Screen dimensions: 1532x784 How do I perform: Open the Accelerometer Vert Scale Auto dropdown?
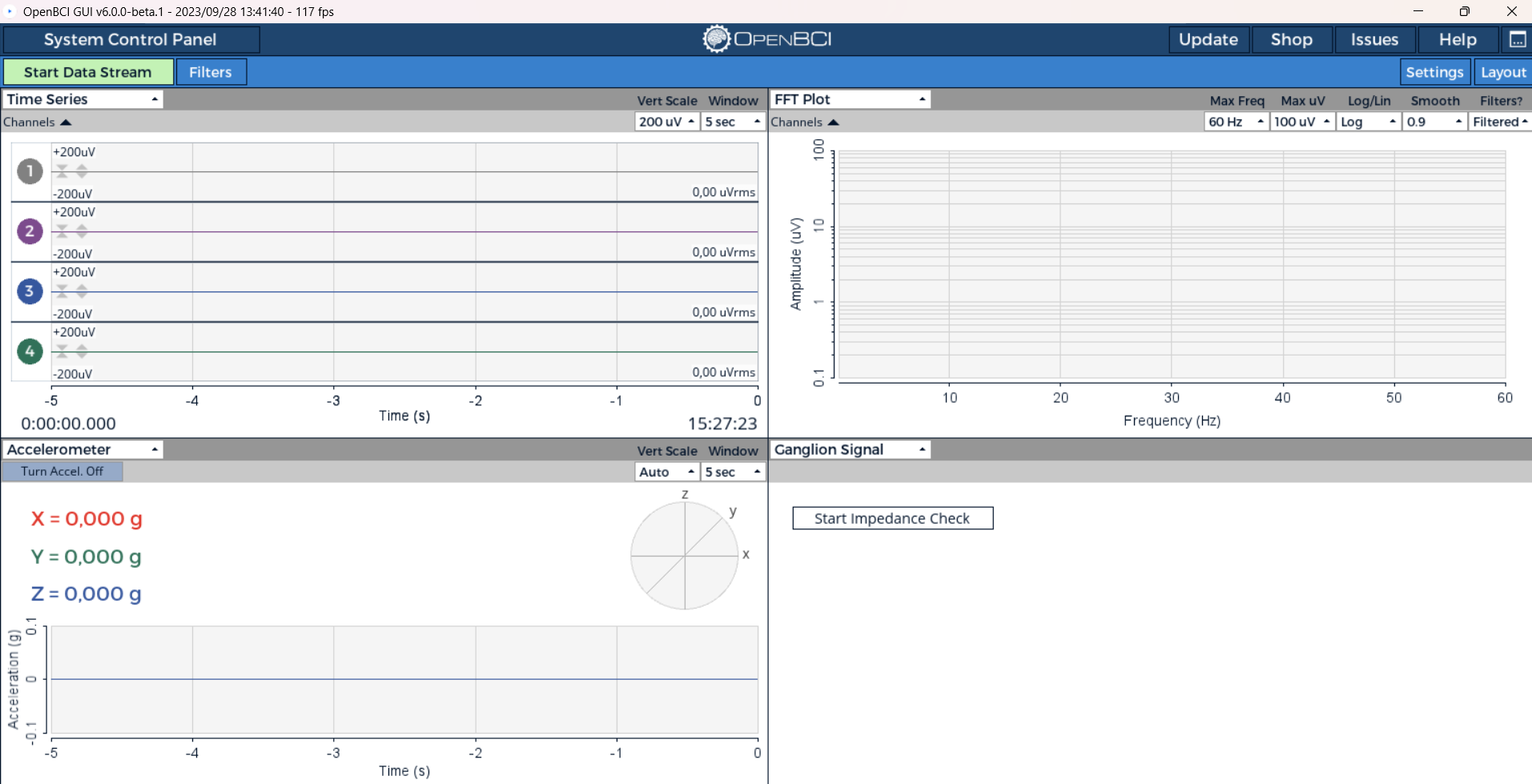(x=666, y=472)
